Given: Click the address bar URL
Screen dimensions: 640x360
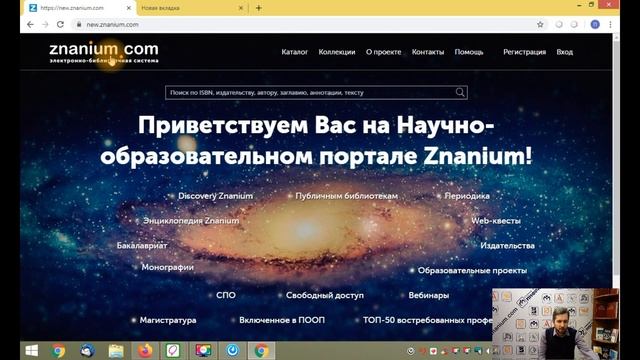Looking at the screenshot, I should click(x=113, y=24).
